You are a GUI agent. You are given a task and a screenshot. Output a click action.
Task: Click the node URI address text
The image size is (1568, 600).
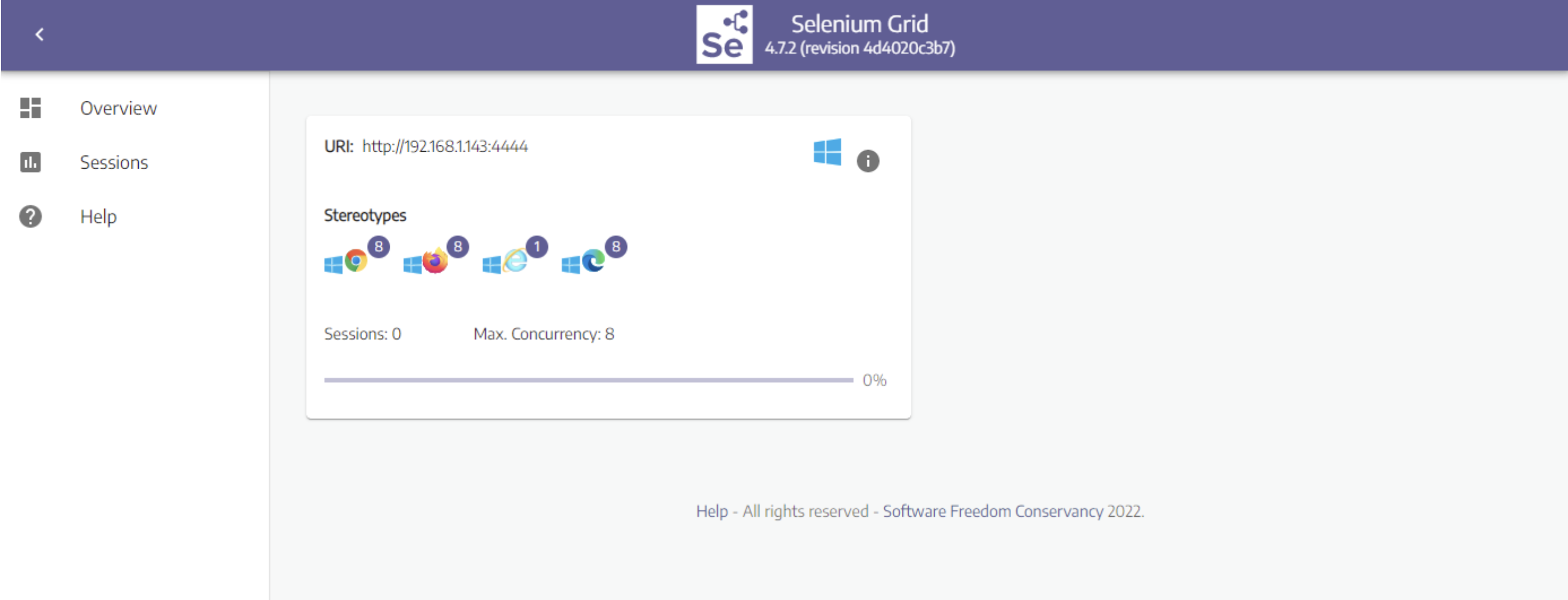coord(445,147)
